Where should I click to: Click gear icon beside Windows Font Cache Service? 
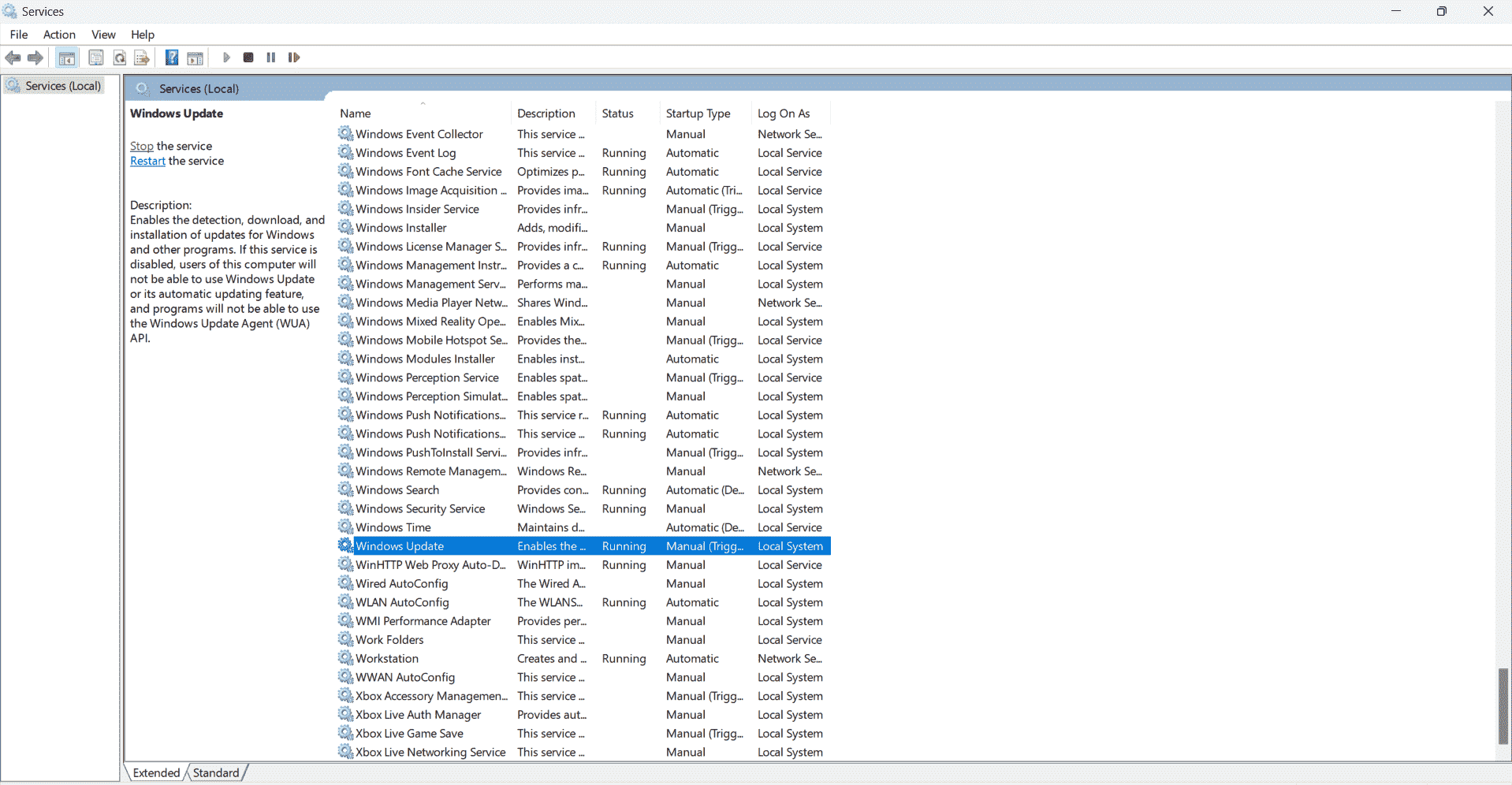[x=345, y=171]
